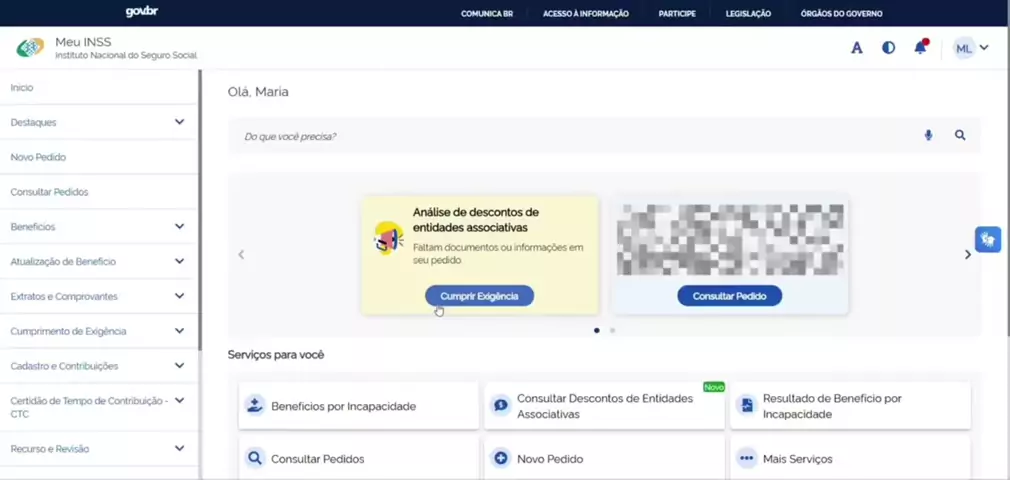Click the Consultar Pedido button
Viewport: 1010px width, 480px height.
(x=729, y=296)
